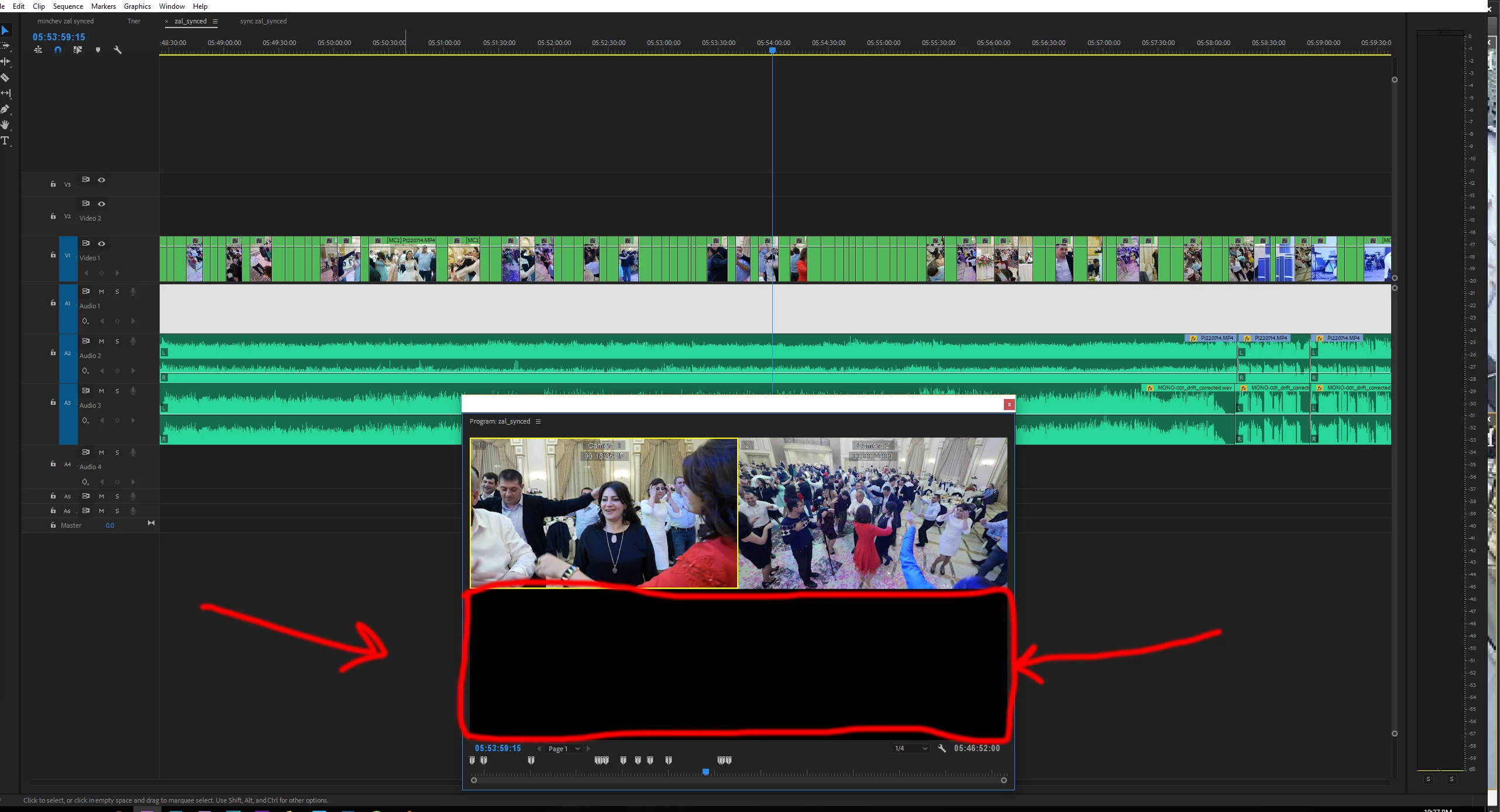The height and width of the screenshot is (812, 1500).
Task: Click the Add Marker icon
Action: pyautogui.click(x=98, y=50)
